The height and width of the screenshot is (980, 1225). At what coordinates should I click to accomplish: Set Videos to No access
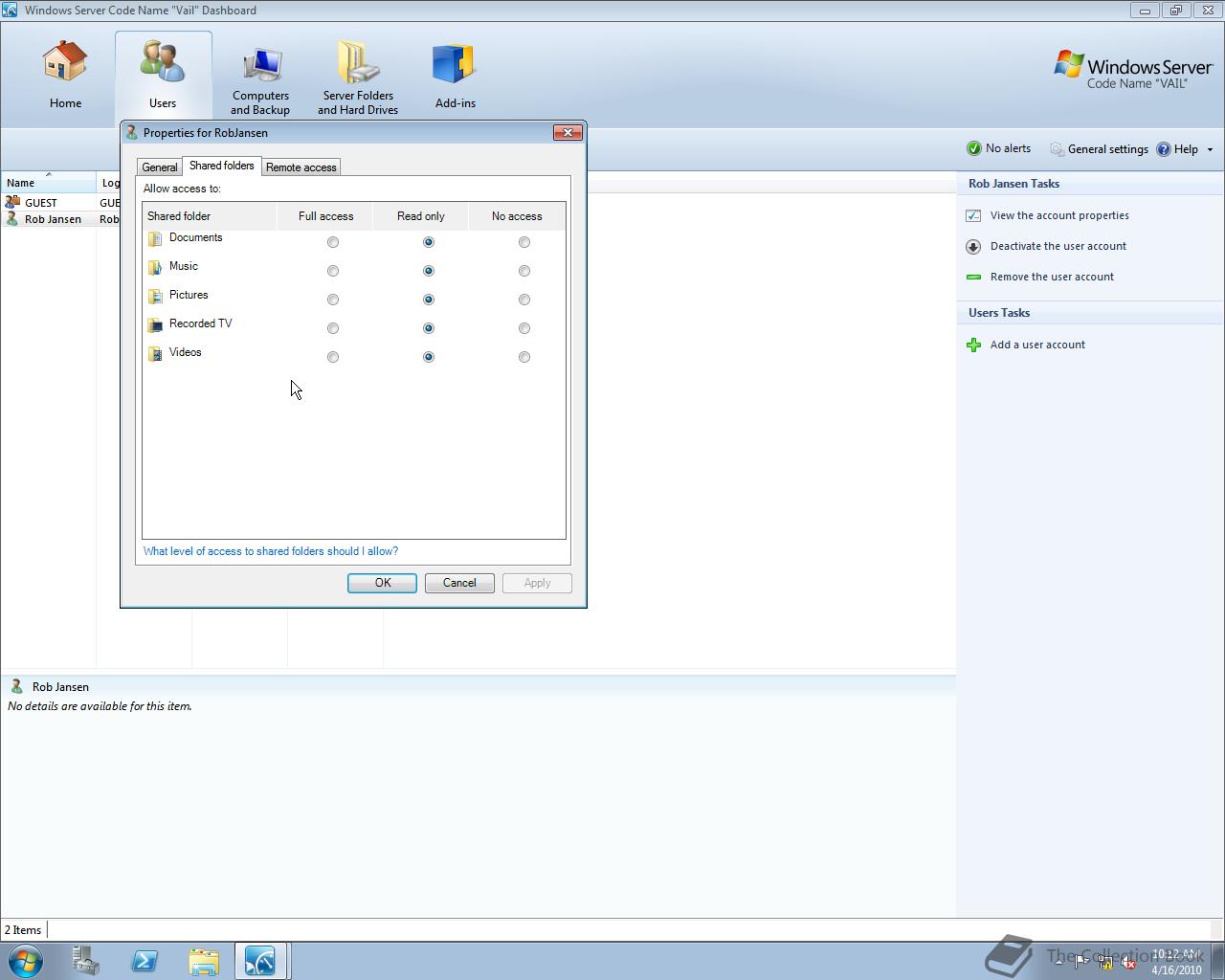click(x=524, y=357)
